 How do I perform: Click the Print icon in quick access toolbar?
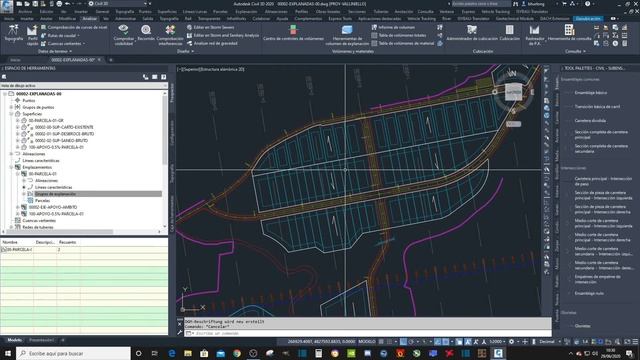pyautogui.click(x=59, y=4)
